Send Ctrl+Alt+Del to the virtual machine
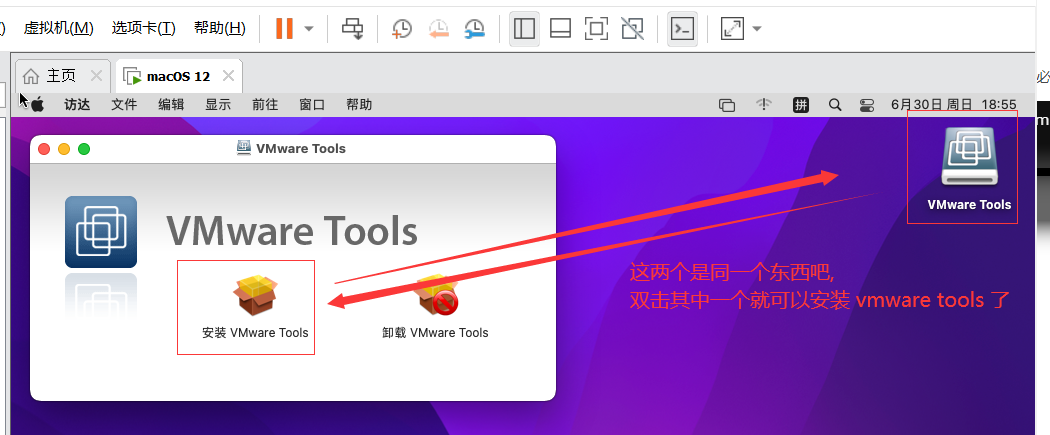 (x=352, y=28)
